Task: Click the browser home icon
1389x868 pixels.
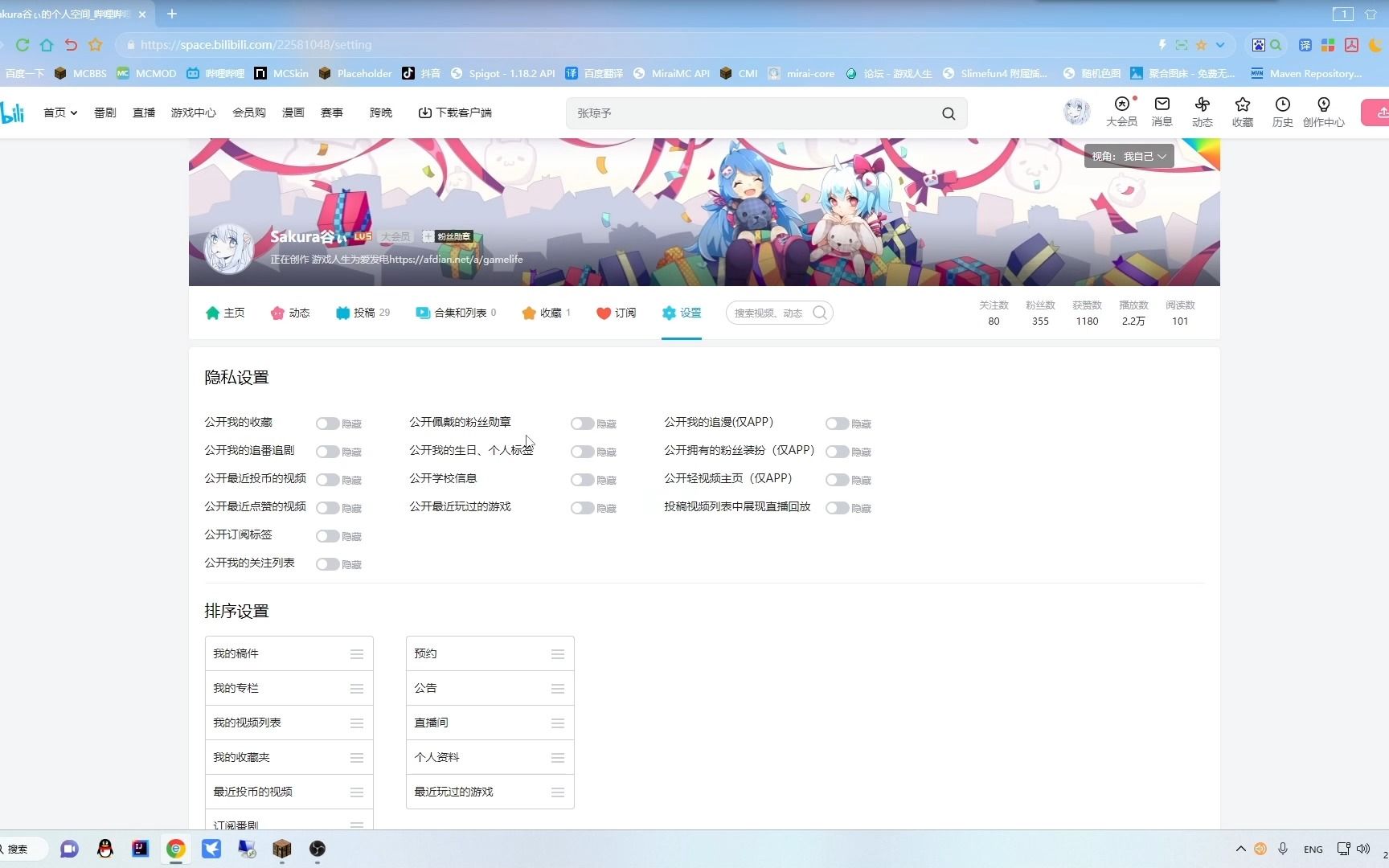Action: 47,45
